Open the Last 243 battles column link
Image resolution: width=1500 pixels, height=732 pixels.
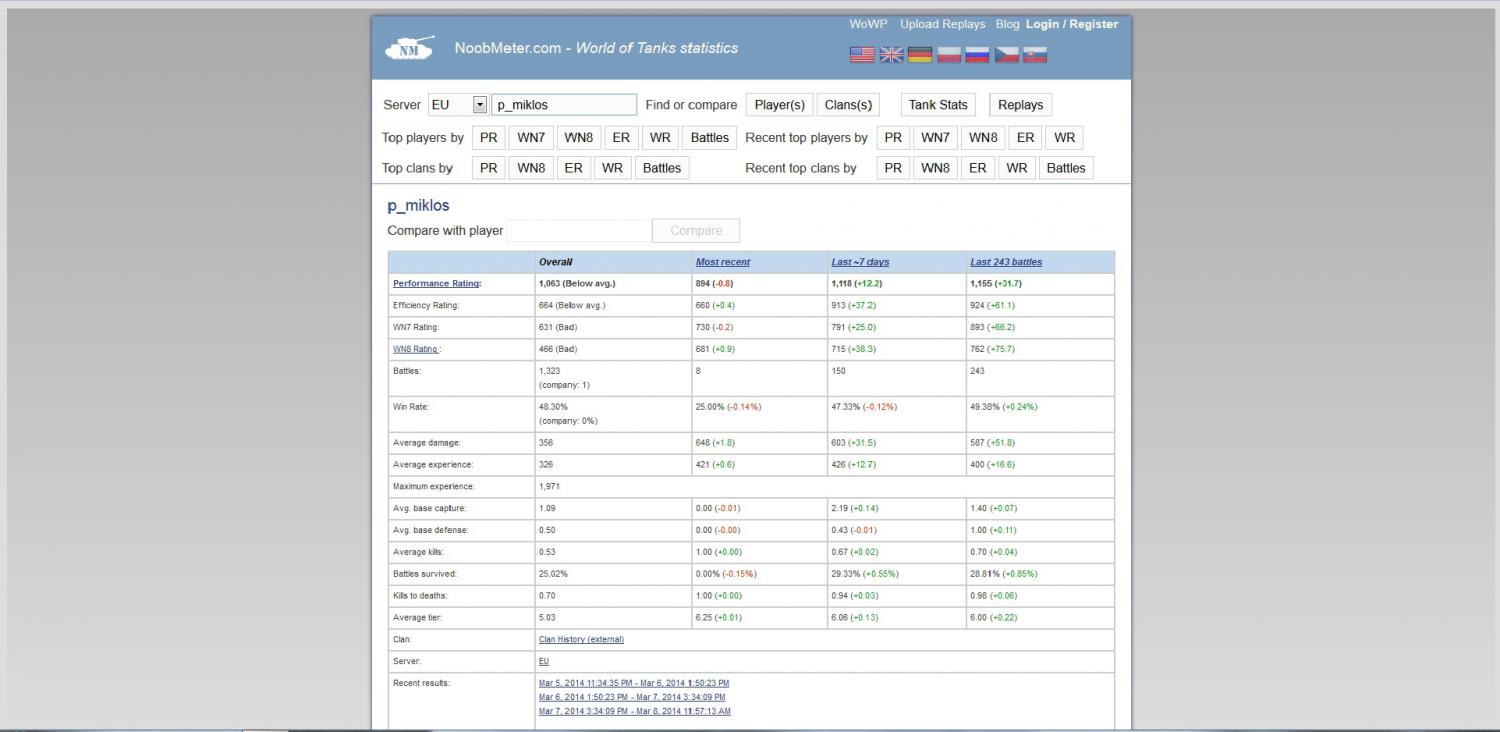(1006, 262)
